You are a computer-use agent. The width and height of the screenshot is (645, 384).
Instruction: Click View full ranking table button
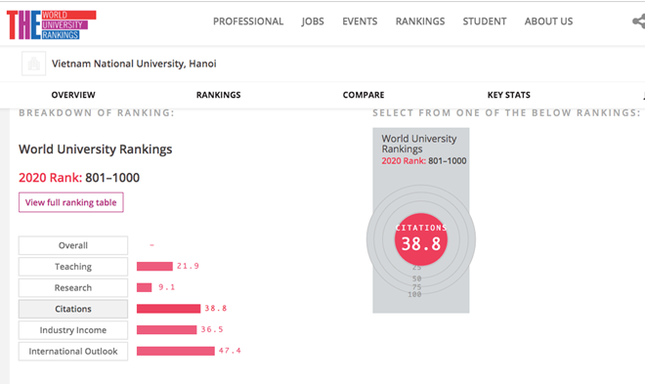(71, 202)
